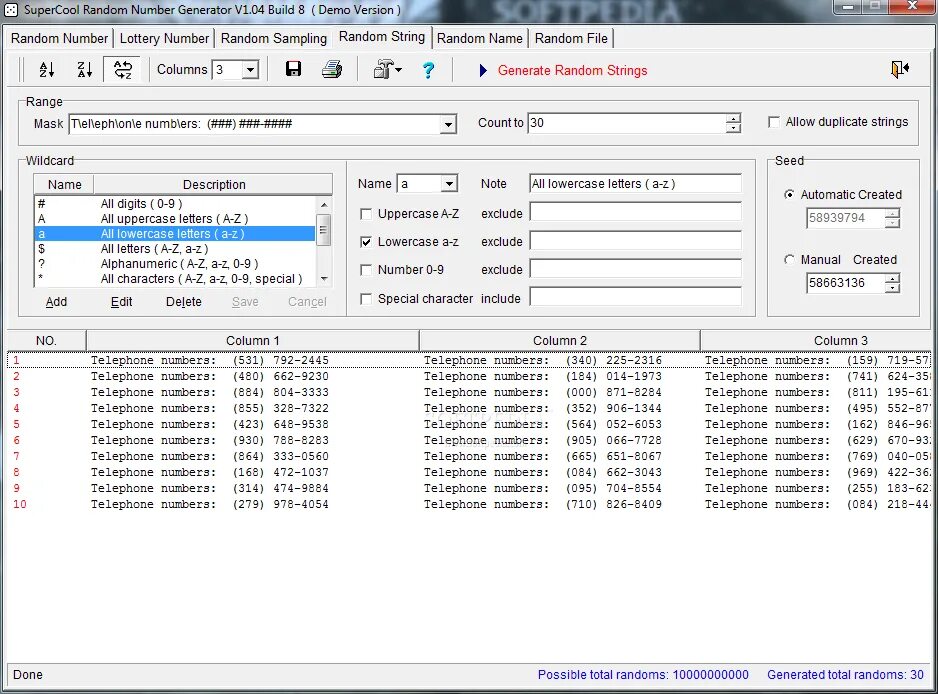Click 'Possible total randoms' status text
The height and width of the screenshot is (694, 938).
tap(643, 674)
